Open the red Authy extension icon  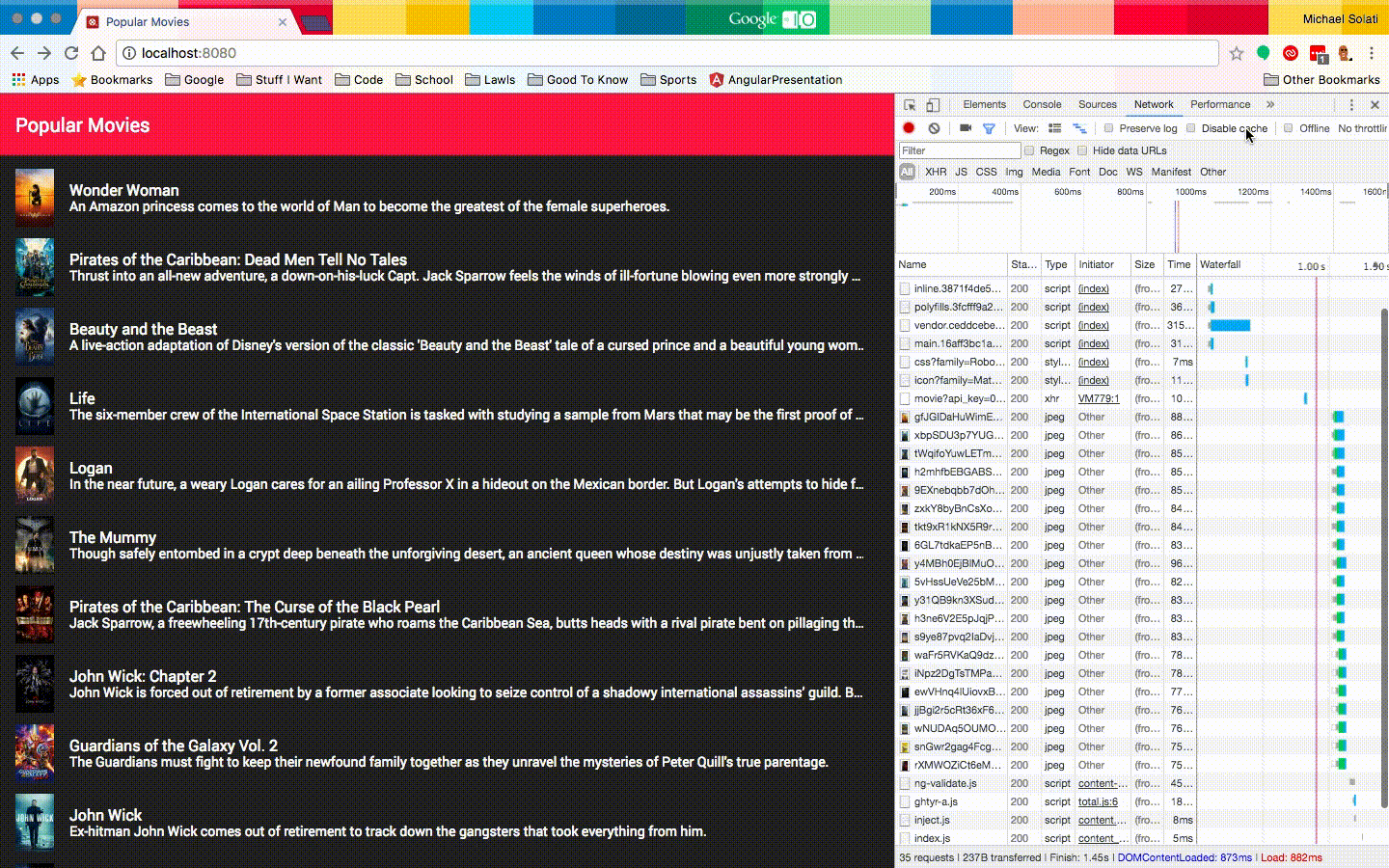click(x=1291, y=53)
